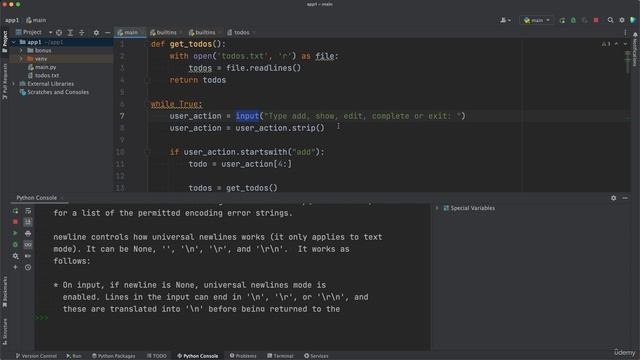Click the console input prompt line
This screenshot has width=640, height=360.
(x=233, y=318)
